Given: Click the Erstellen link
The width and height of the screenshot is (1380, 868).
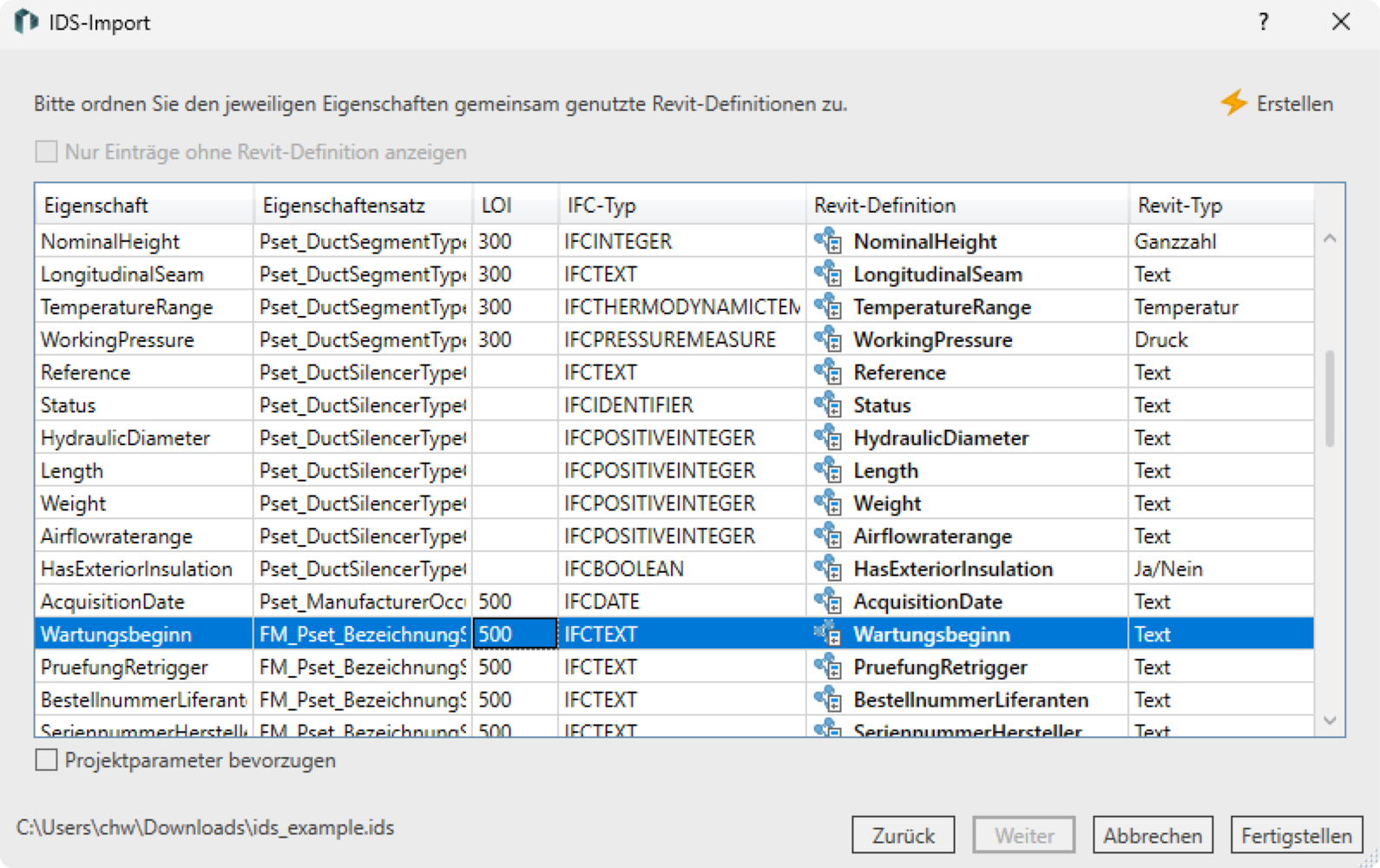Looking at the screenshot, I should [1294, 103].
